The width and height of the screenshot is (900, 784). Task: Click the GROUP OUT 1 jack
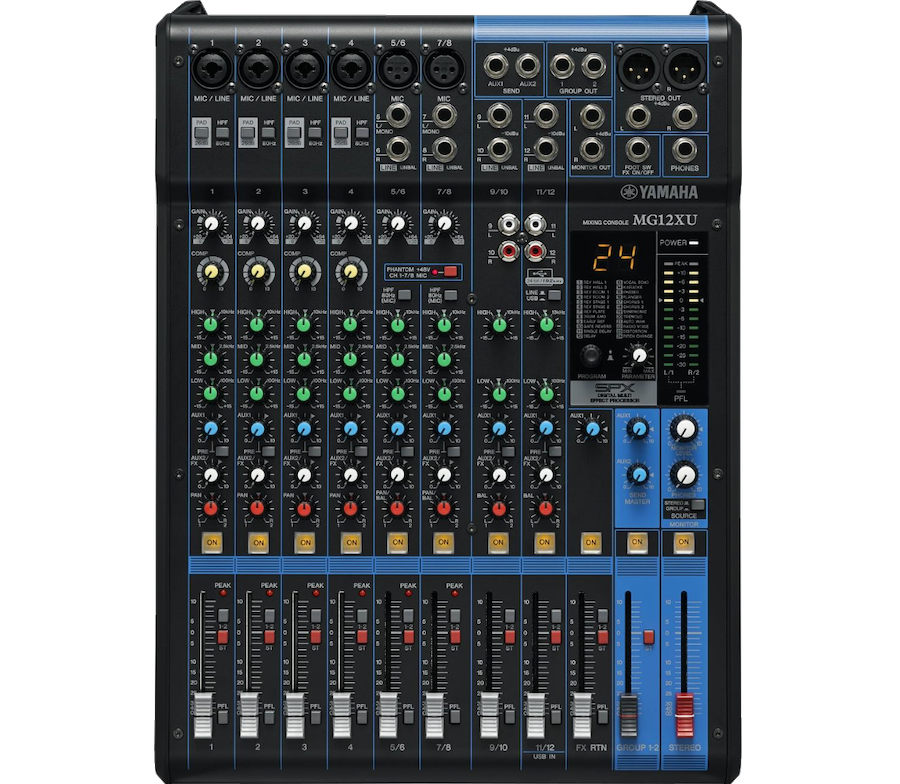click(x=561, y=66)
